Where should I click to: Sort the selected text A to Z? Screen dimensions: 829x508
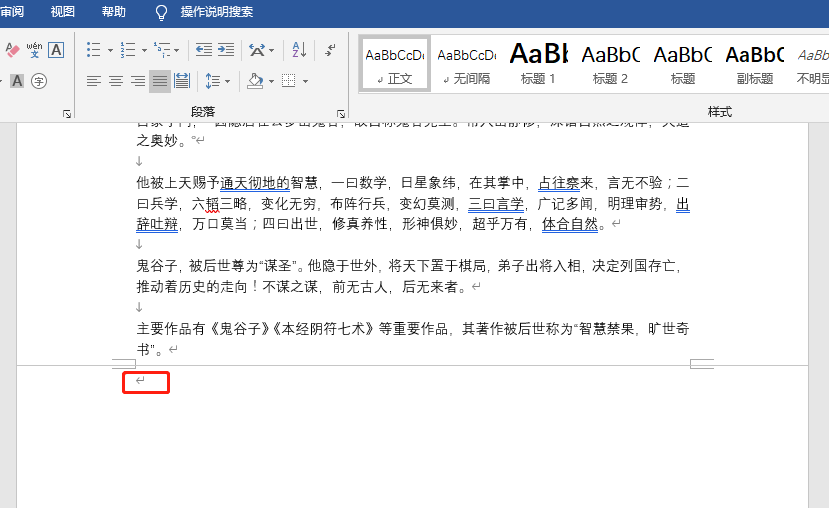(x=299, y=50)
